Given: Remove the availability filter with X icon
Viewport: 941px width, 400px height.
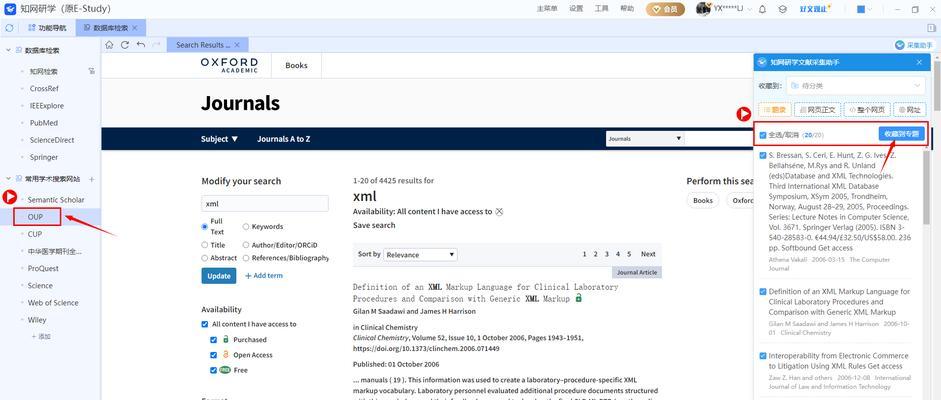Looking at the screenshot, I should point(499,212).
